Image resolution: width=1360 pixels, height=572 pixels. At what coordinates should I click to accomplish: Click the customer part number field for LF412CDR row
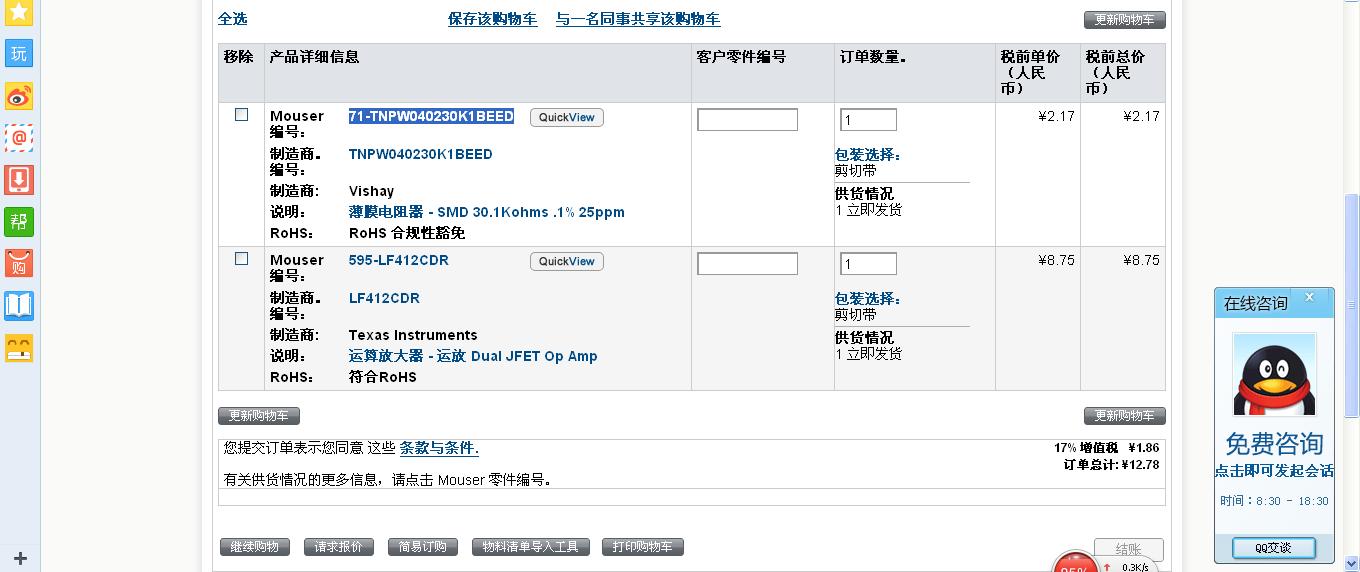pyautogui.click(x=747, y=264)
